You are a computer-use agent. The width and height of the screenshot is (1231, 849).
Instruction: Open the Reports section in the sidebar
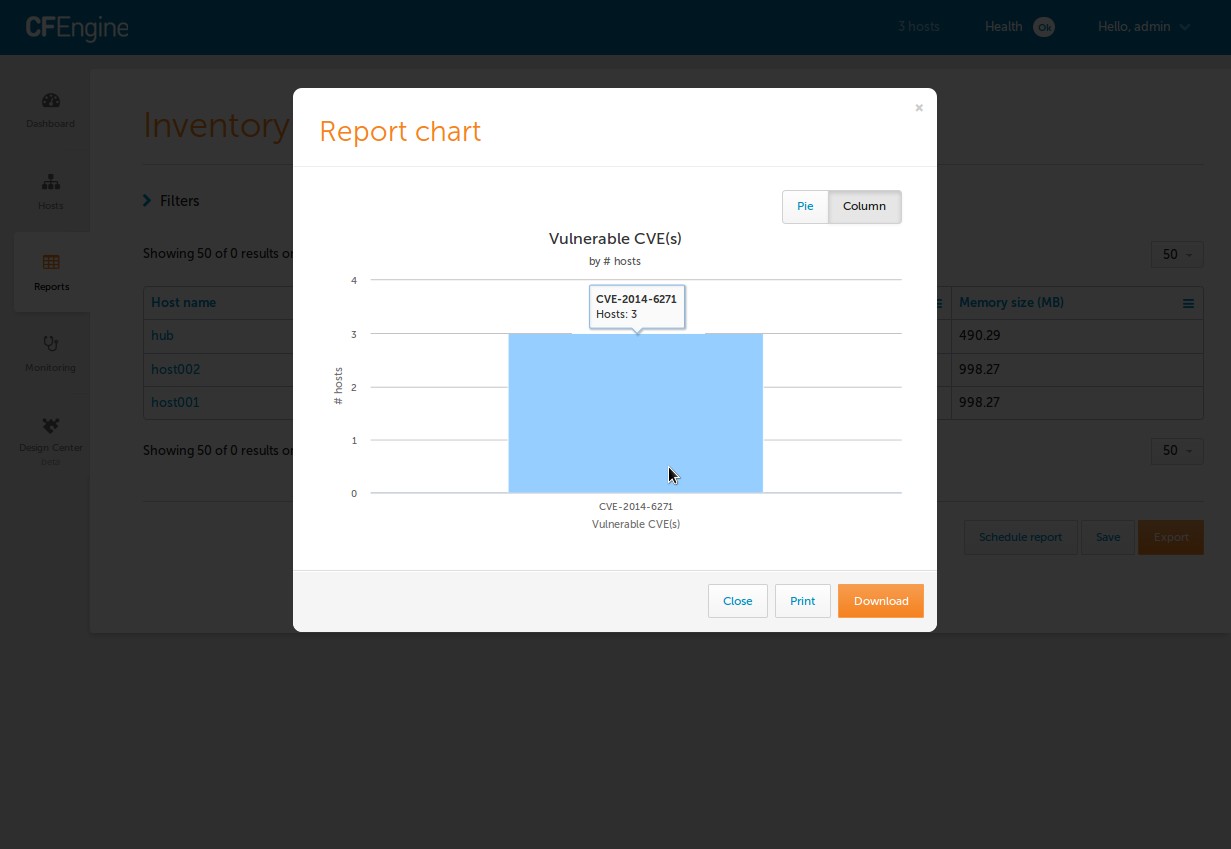[50, 272]
